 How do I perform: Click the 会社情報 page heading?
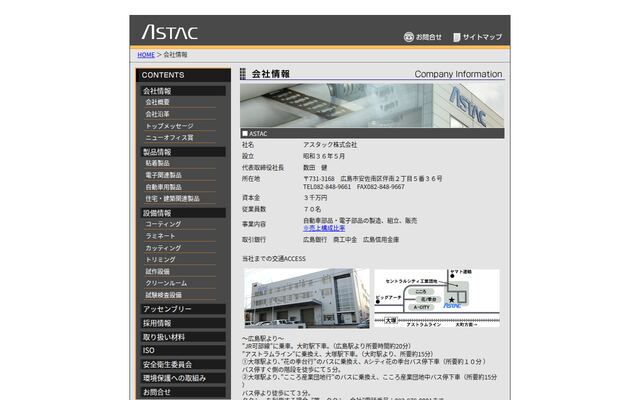(x=271, y=74)
